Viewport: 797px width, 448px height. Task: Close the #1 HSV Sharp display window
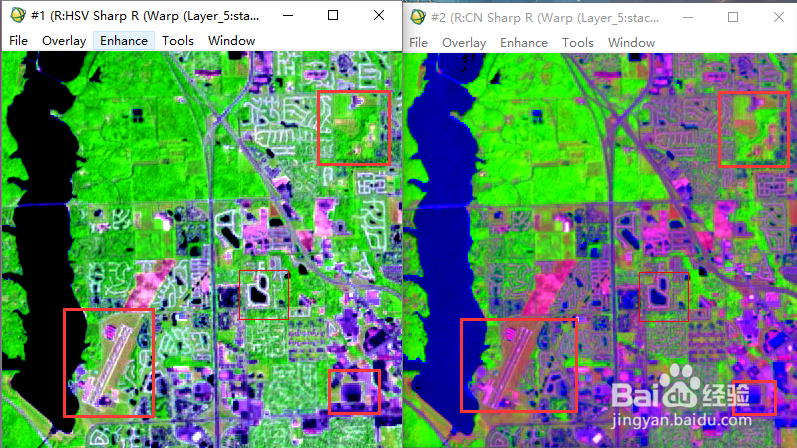[379, 15]
